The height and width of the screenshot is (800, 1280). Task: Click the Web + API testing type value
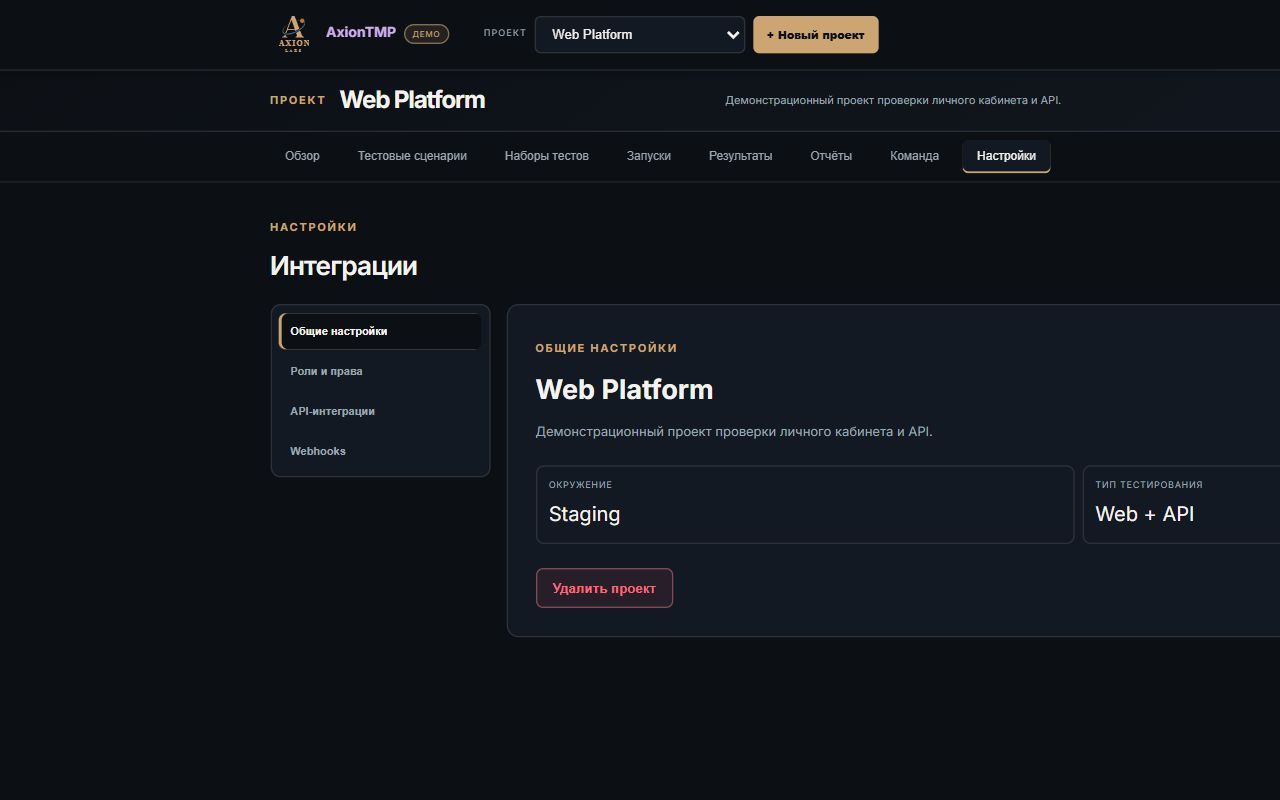1145,514
